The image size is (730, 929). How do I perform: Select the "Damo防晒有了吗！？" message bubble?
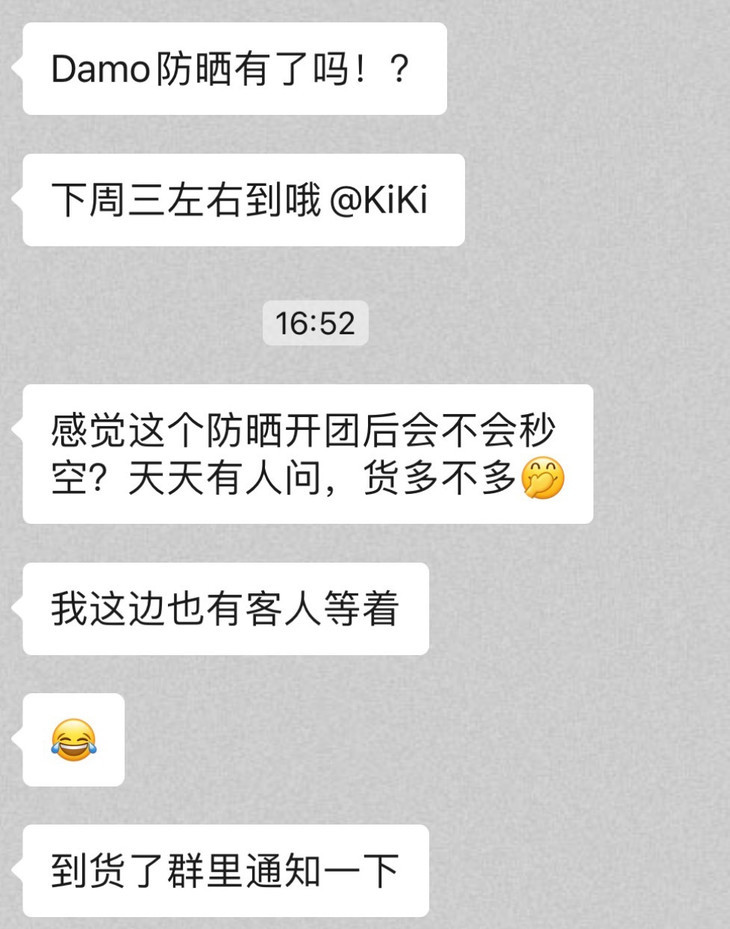coord(235,69)
